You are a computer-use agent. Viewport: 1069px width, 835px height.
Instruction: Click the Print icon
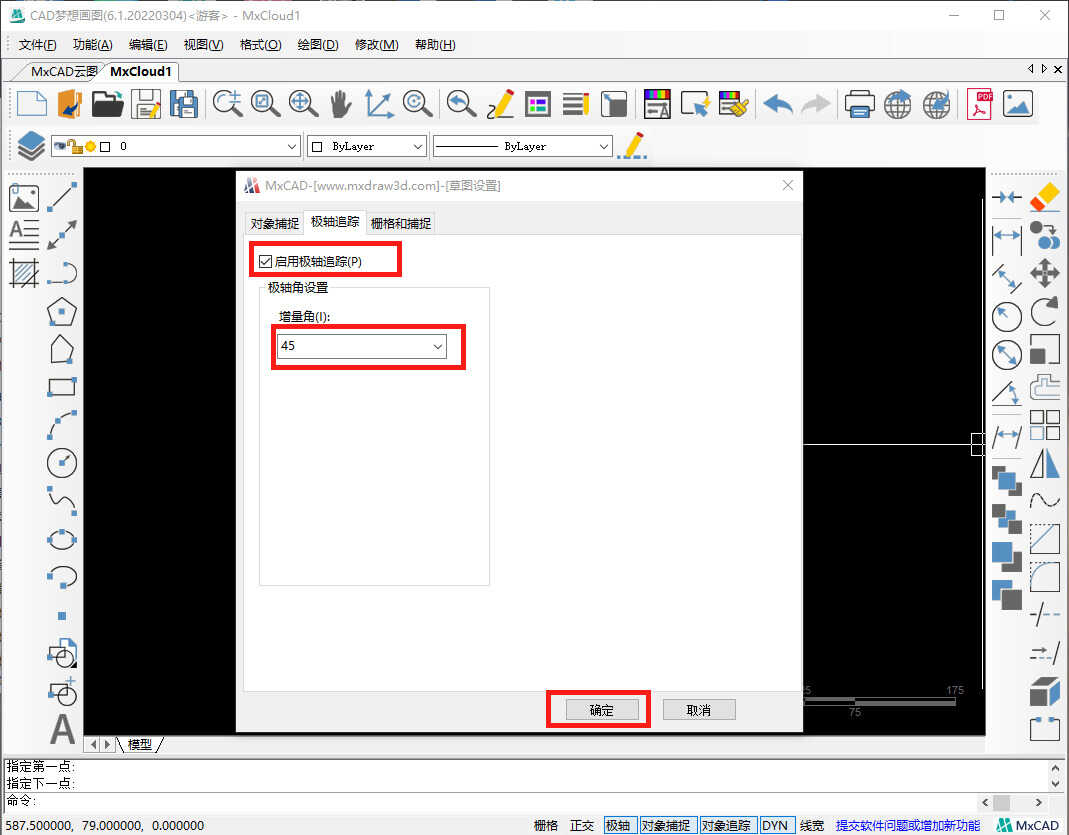(859, 104)
